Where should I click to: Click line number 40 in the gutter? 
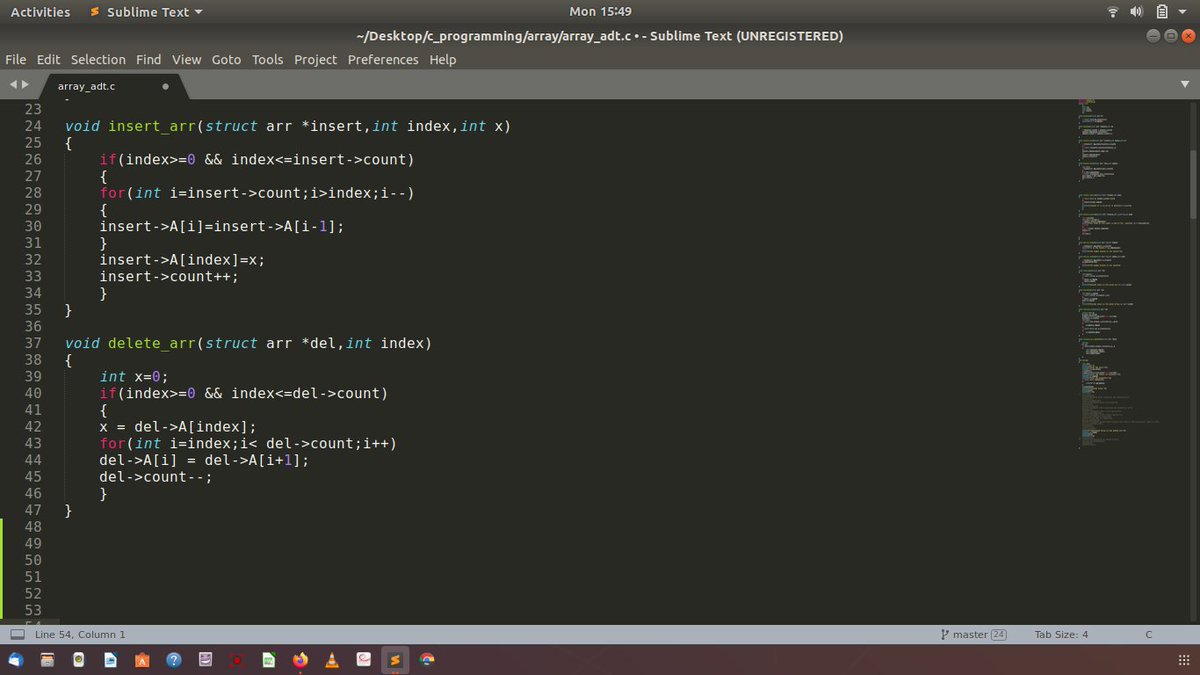[x=32, y=393]
